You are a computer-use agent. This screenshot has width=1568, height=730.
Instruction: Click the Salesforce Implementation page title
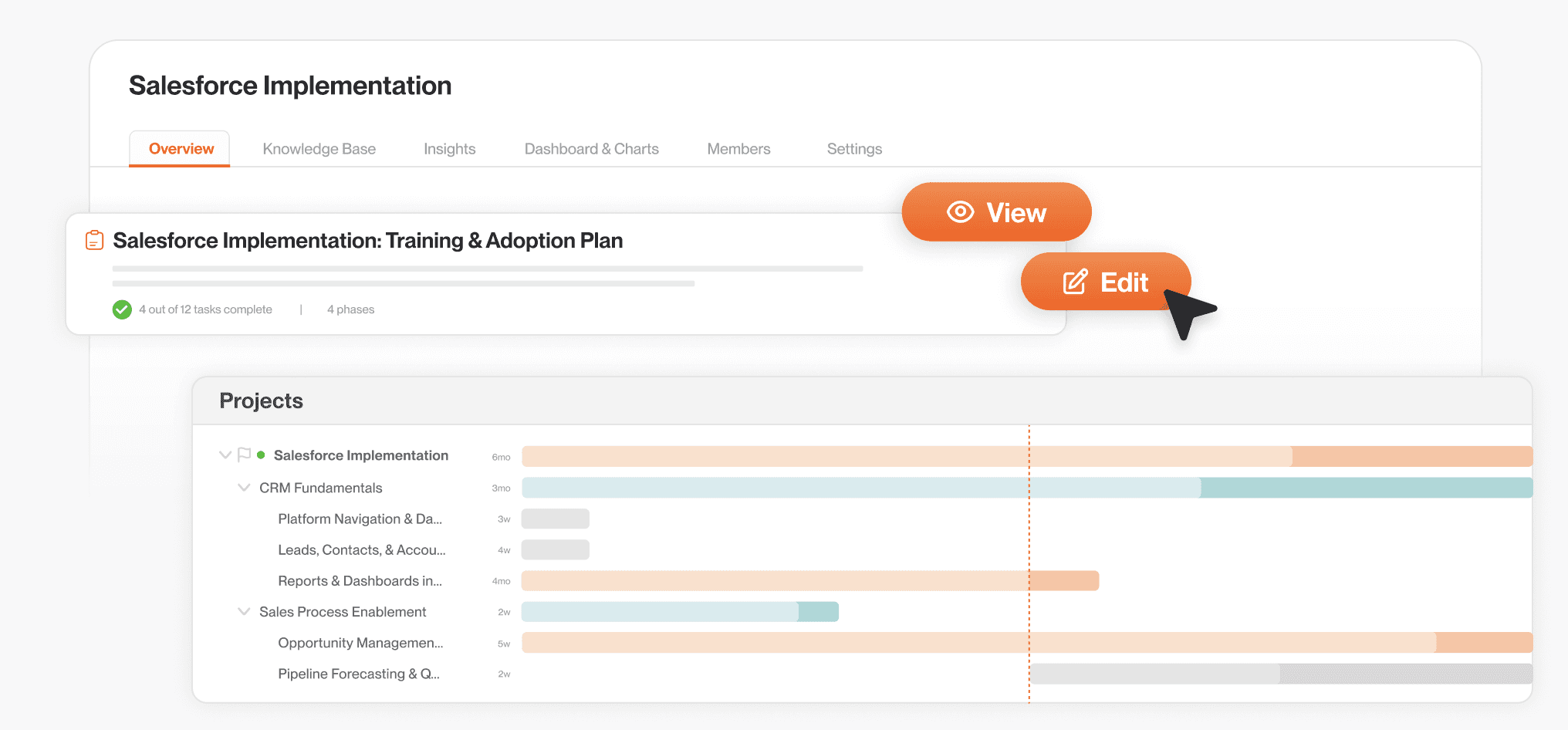pyautogui.click(x=290, y=86)
